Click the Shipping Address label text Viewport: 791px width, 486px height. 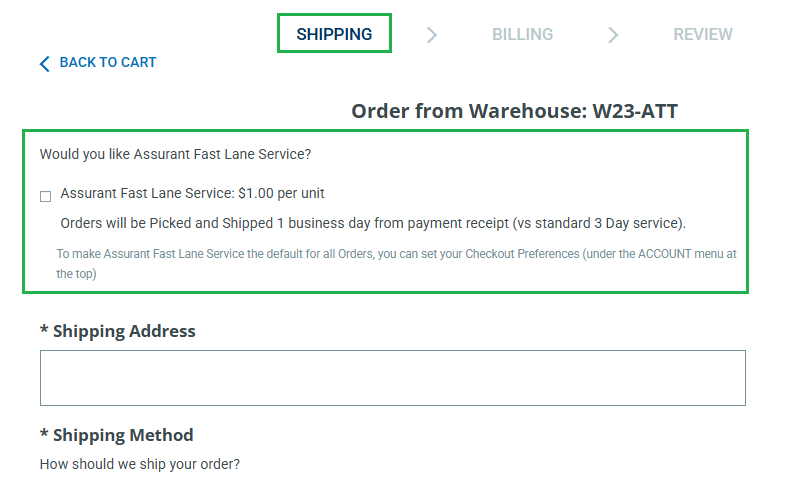pyautogui.click(x=124, y=331)
